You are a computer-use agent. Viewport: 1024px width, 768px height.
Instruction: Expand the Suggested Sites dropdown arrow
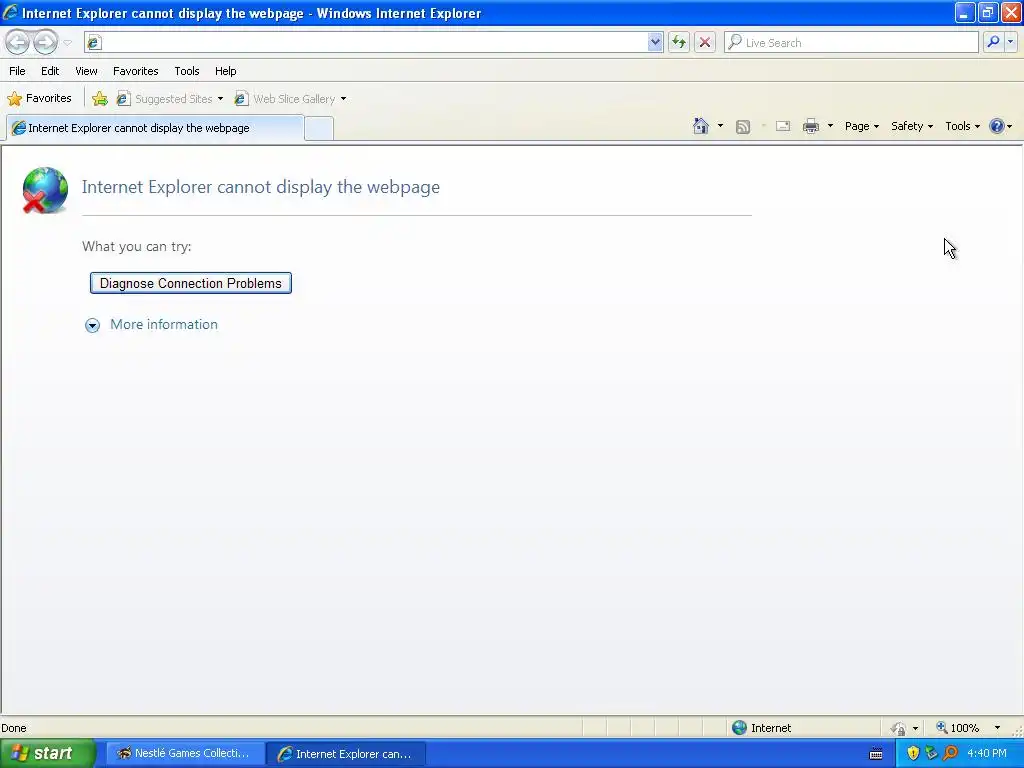(220, 99)
